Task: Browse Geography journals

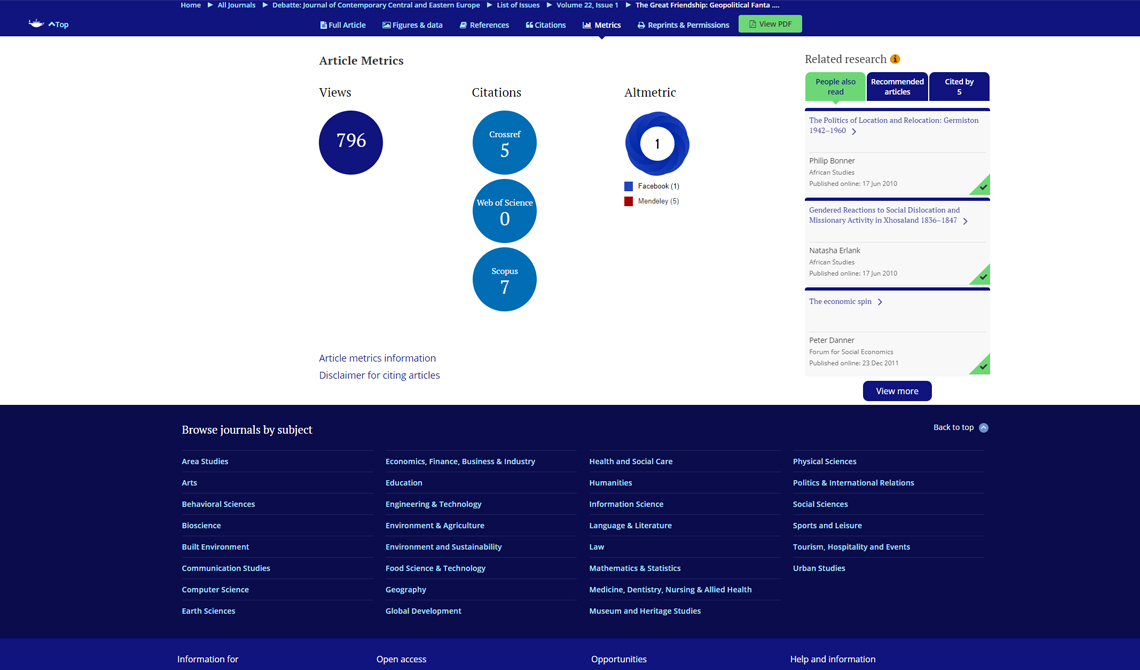Action: [x=406, y=589]
